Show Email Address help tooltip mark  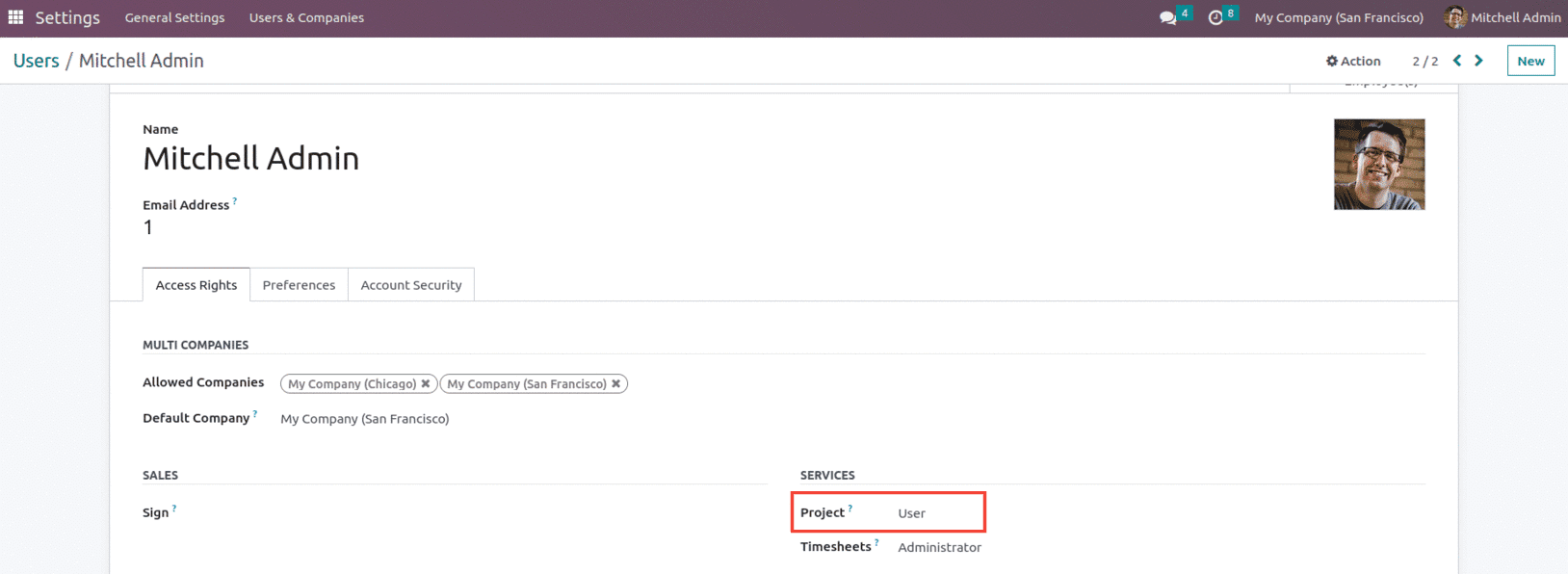(235, 201)
